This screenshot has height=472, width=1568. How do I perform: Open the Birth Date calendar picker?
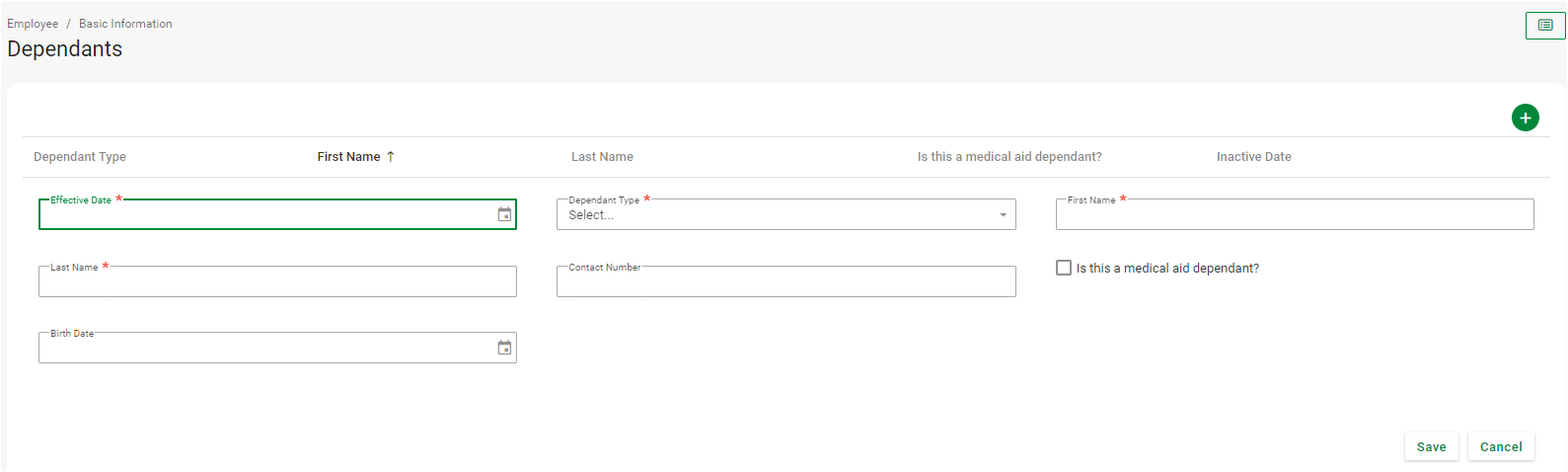[504, 348]
